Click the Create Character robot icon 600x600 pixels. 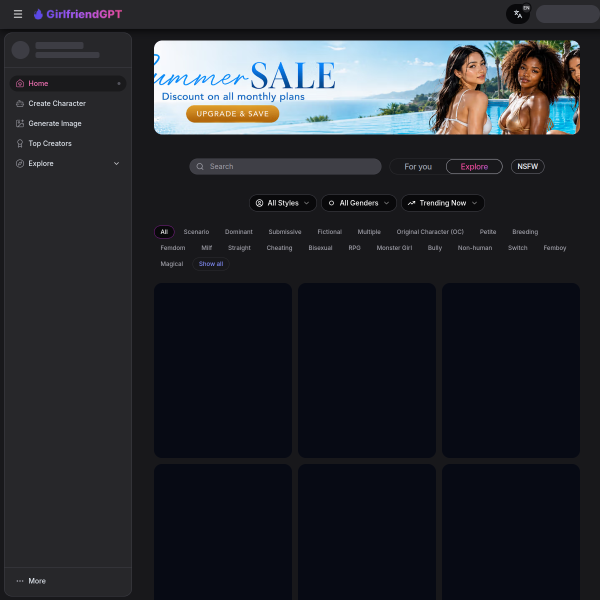click(x=20, y=103)
